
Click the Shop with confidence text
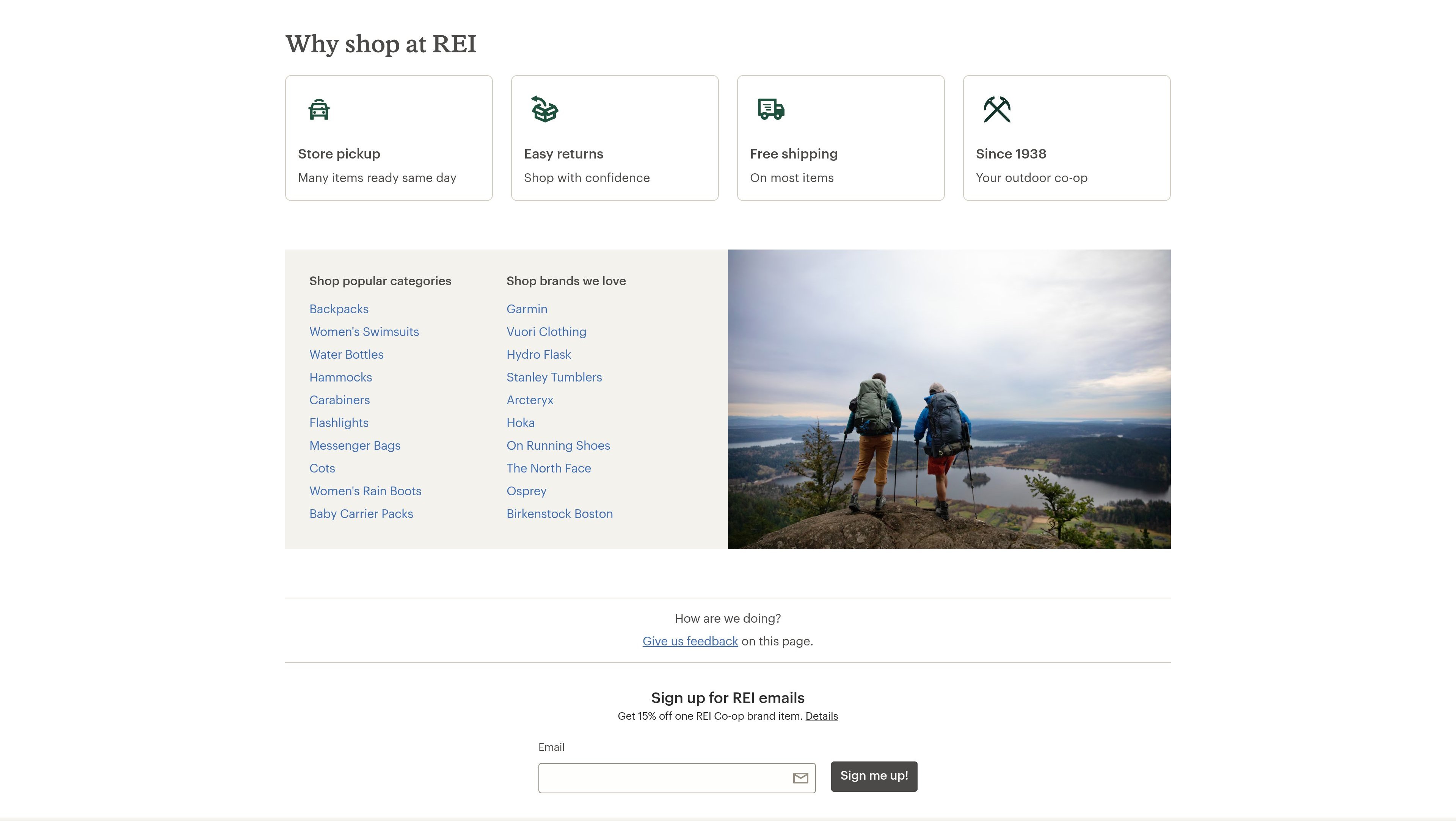click(x=587, y=177)
